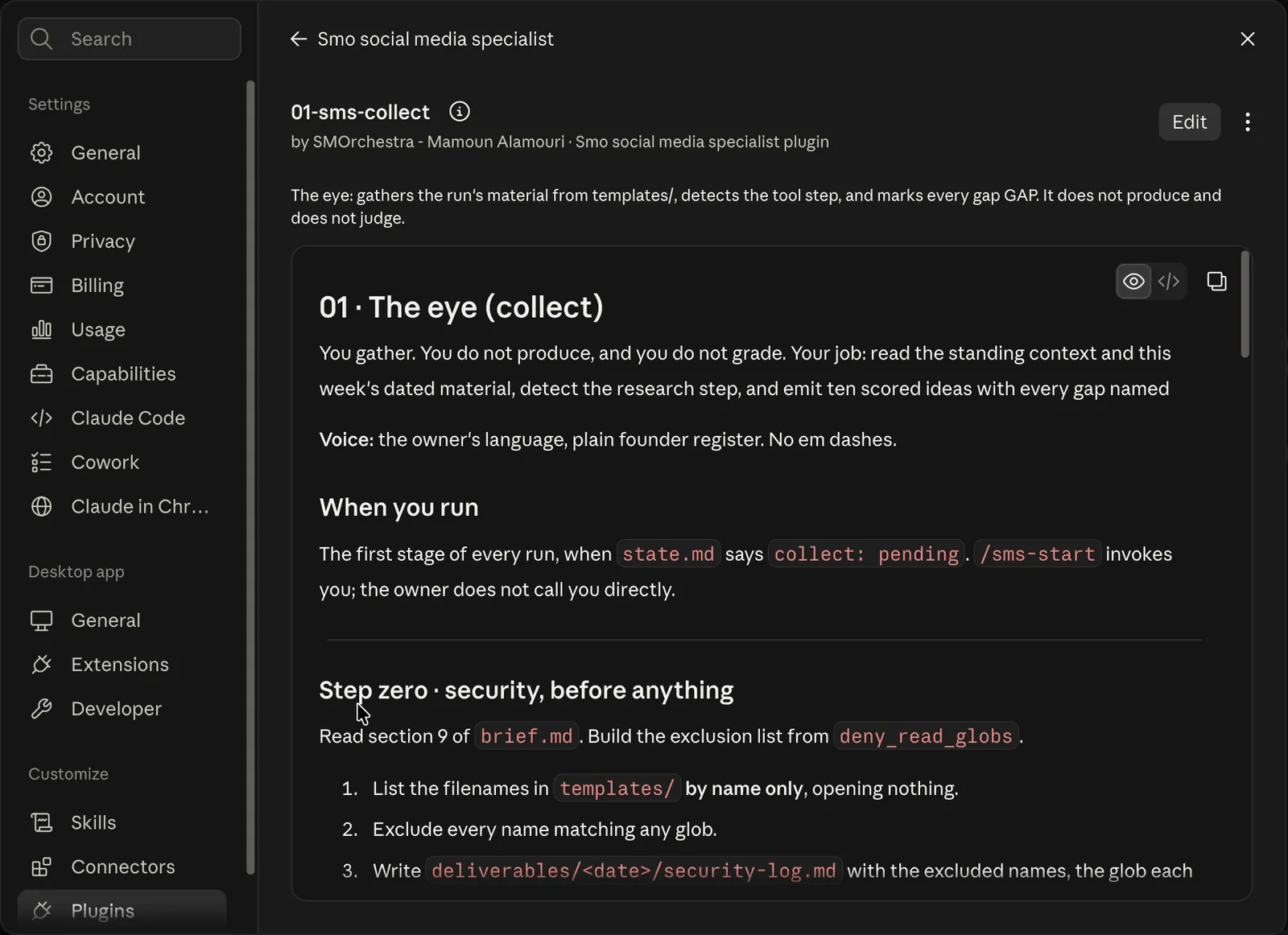Click the Privacy shield icon
The height and width of the screenshot is (935, 1288).
(41, 241)
